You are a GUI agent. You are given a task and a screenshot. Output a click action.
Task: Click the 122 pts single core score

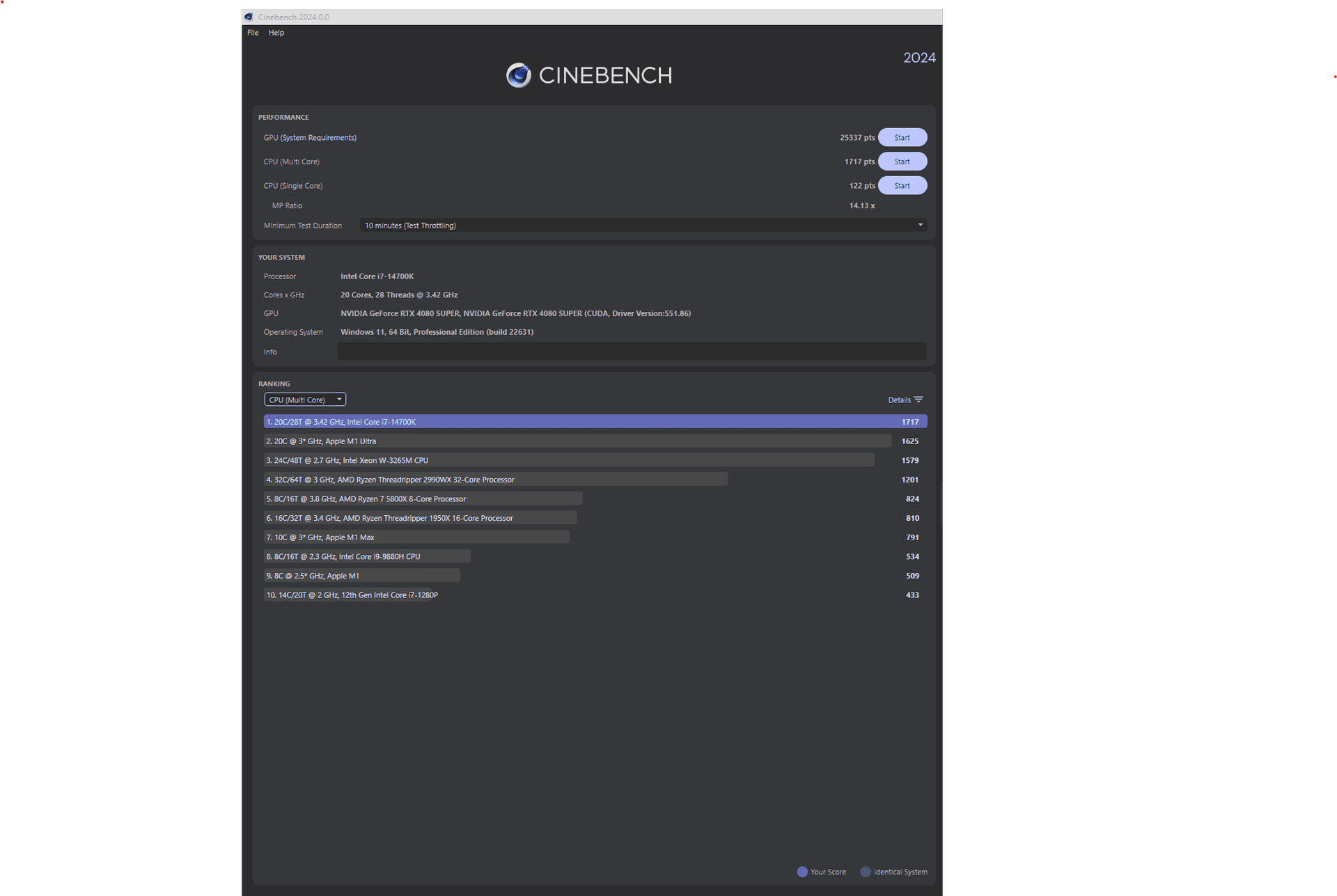862,186
